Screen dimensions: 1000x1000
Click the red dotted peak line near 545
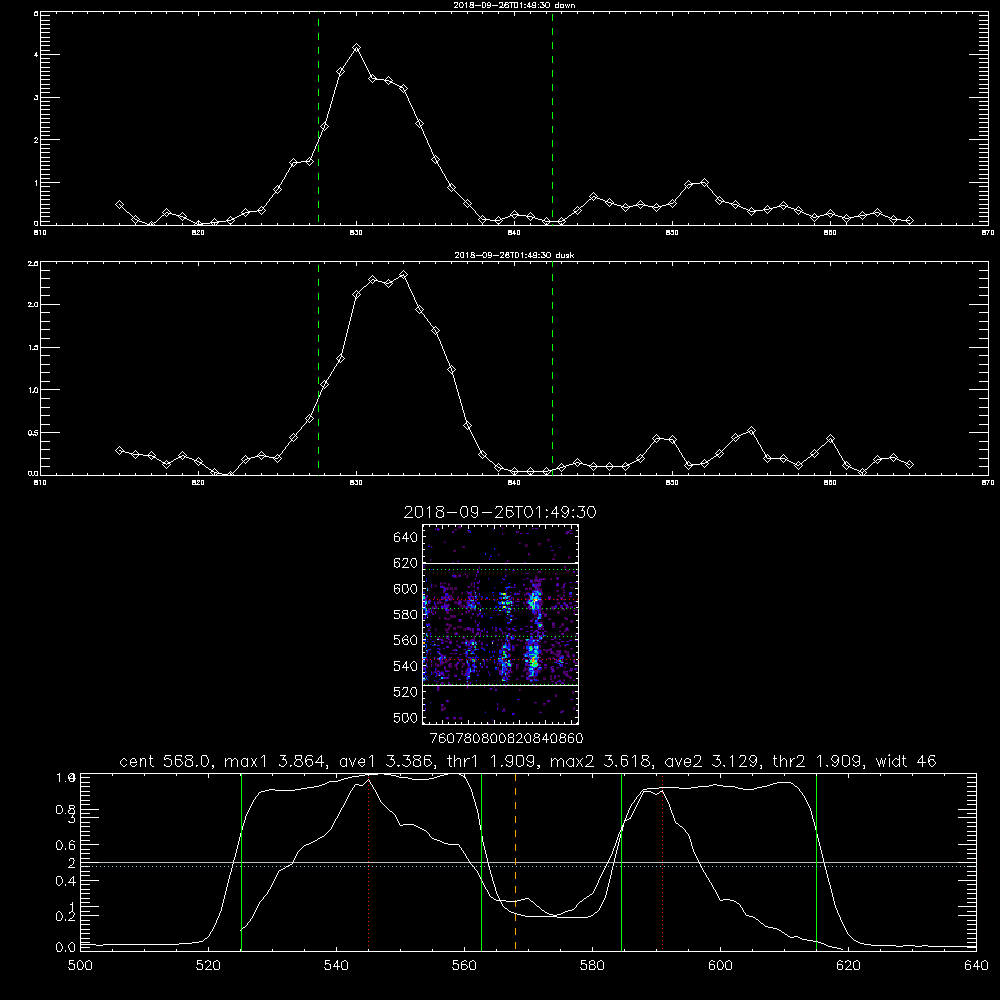369,862
